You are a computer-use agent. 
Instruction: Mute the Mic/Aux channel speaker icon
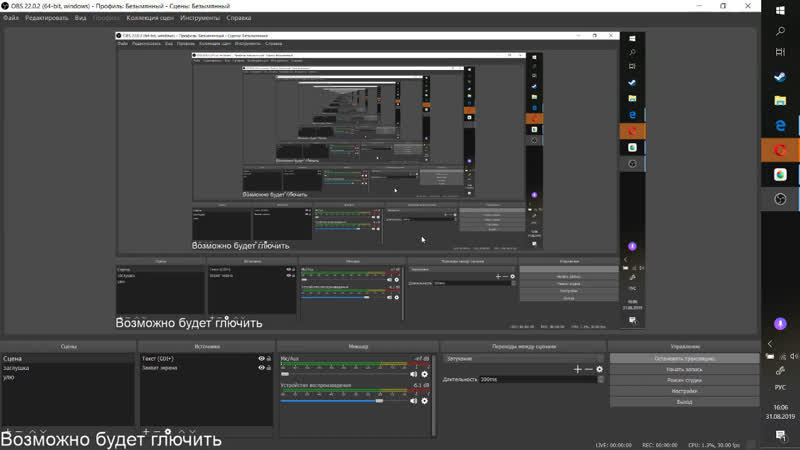tap(413, 374)
